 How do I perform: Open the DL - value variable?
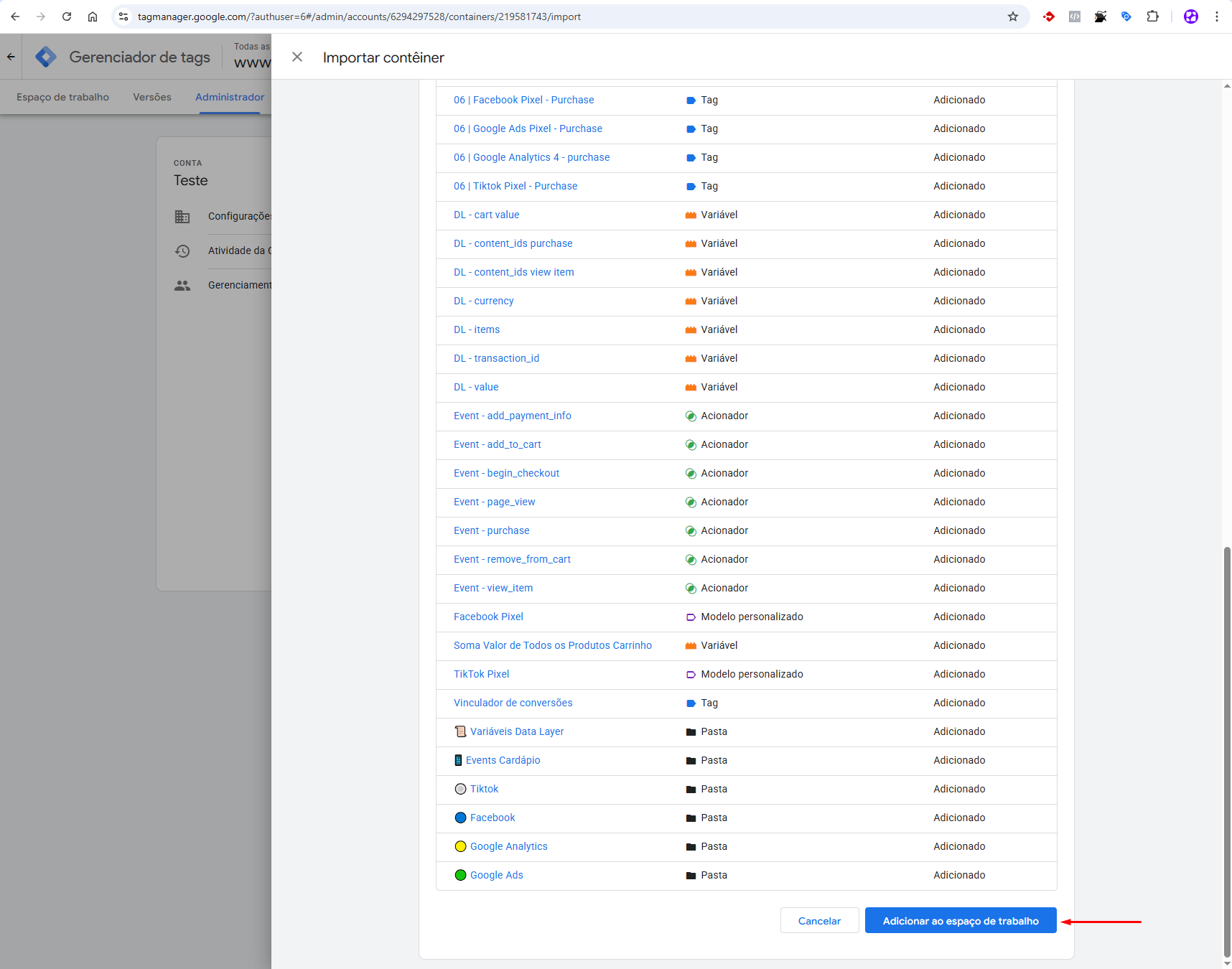[x=476, y=387]
